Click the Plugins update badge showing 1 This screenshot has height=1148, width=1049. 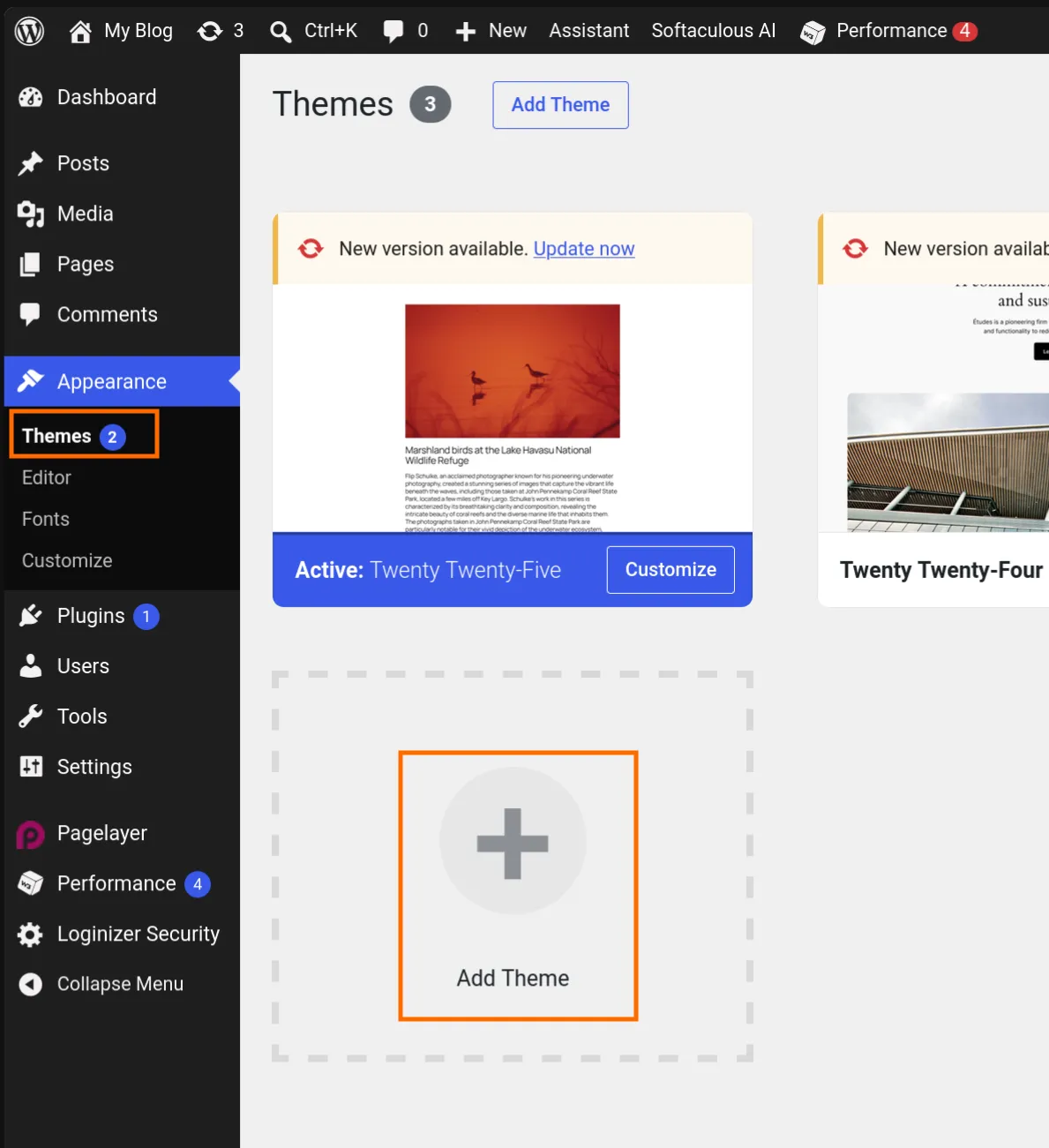click(146, 617)
